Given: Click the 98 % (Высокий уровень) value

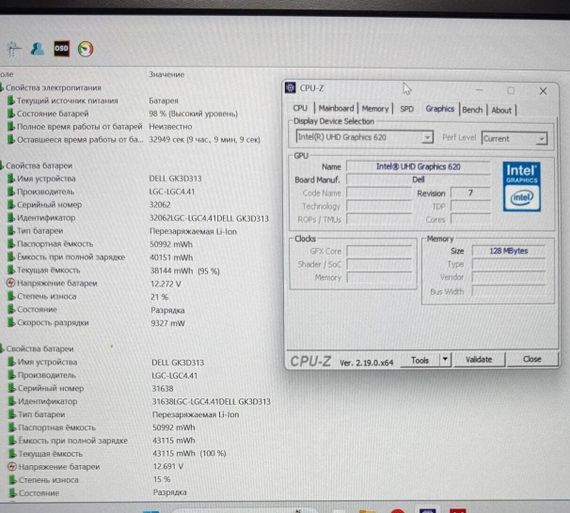Looking at the screenshot, I should 193,113.
